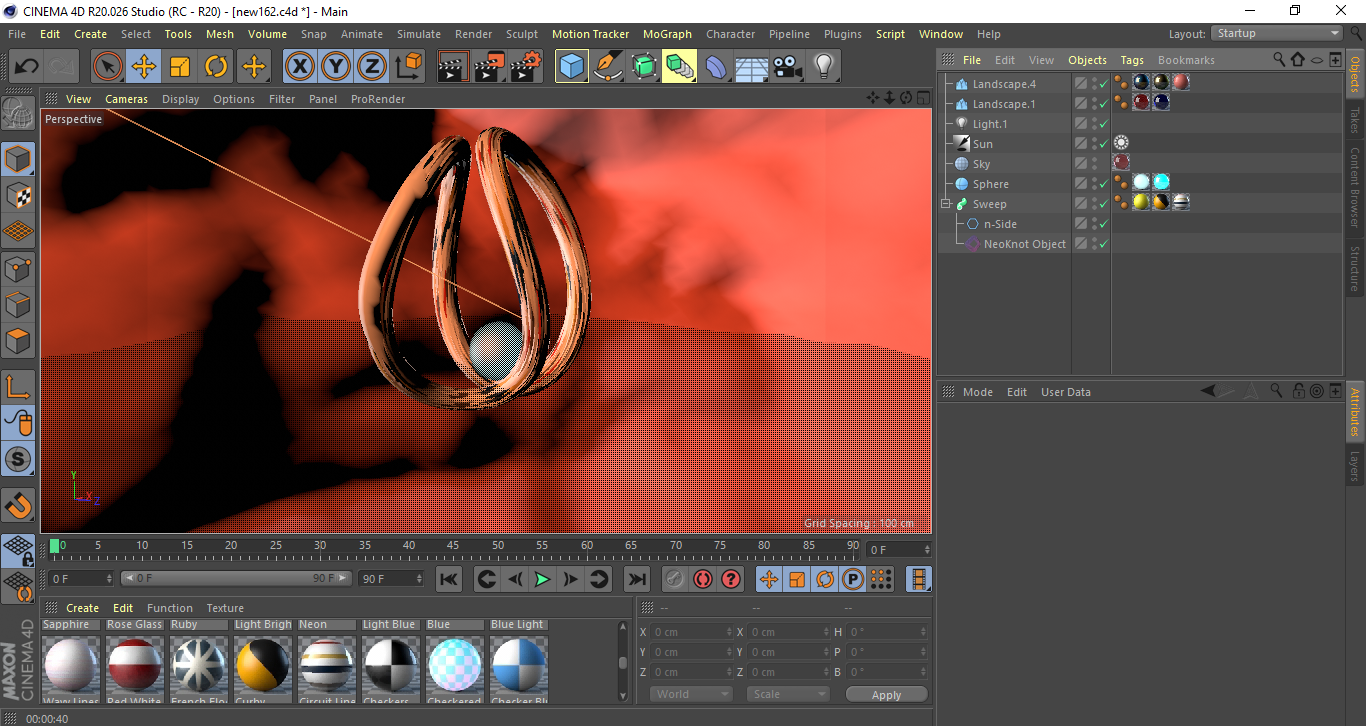Open Object Manager Tags menu

(x=1132, y=60)
